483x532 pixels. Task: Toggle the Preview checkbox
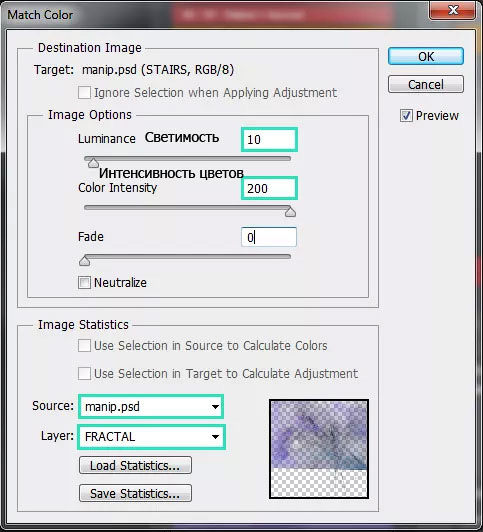click(406, 116)
